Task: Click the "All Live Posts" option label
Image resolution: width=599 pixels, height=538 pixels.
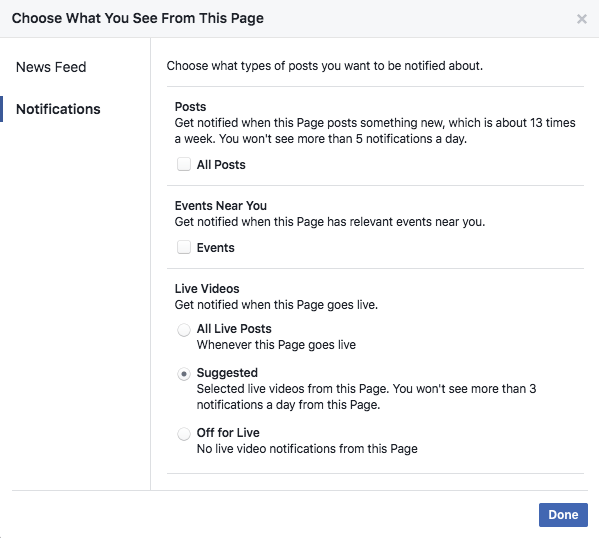Action: coord(234,329)
